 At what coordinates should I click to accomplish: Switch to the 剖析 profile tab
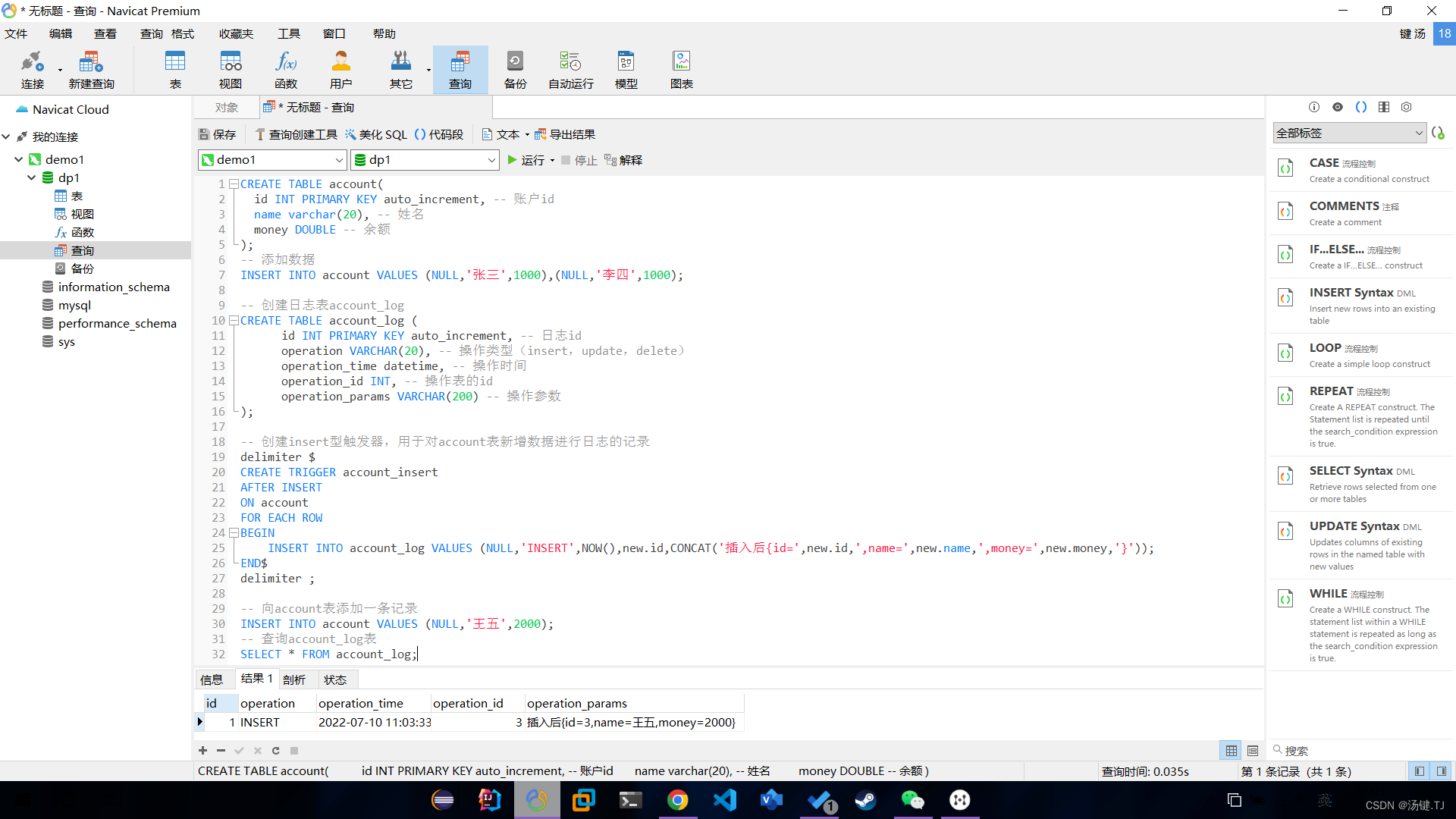point(294,679)
